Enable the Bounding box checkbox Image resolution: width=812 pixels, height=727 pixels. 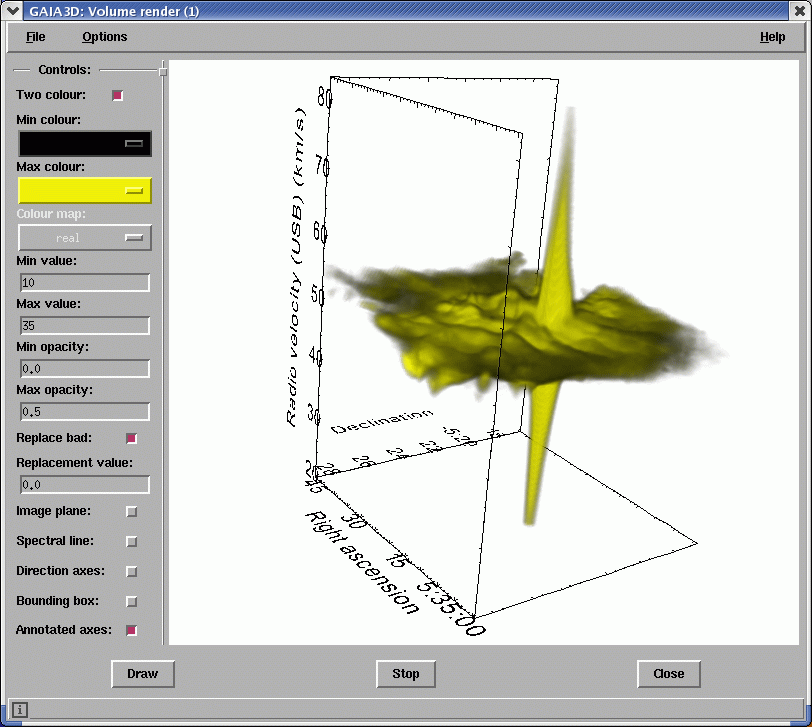point(132,602)
